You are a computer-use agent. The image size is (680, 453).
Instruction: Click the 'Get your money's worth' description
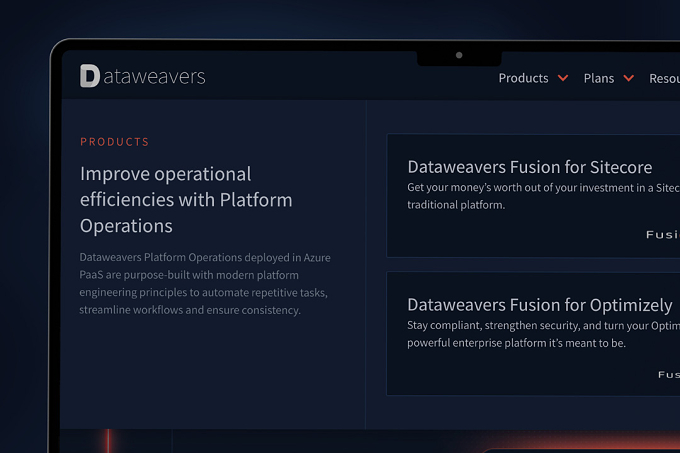[543, 196]
